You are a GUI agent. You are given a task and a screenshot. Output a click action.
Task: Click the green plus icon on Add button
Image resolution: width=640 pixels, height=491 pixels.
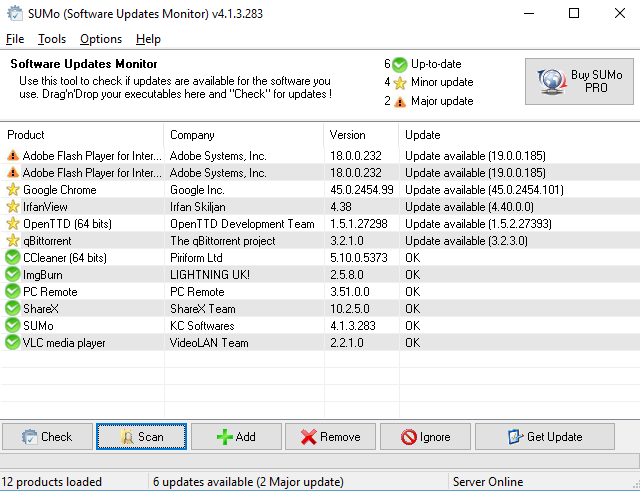coord(224,437)
